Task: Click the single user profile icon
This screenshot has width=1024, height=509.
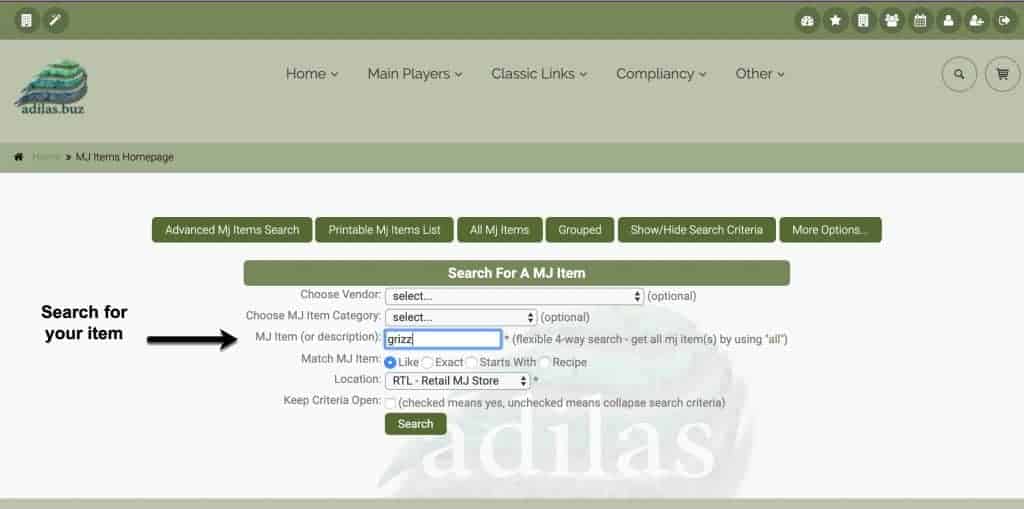Action: click(x=948, y=21)
